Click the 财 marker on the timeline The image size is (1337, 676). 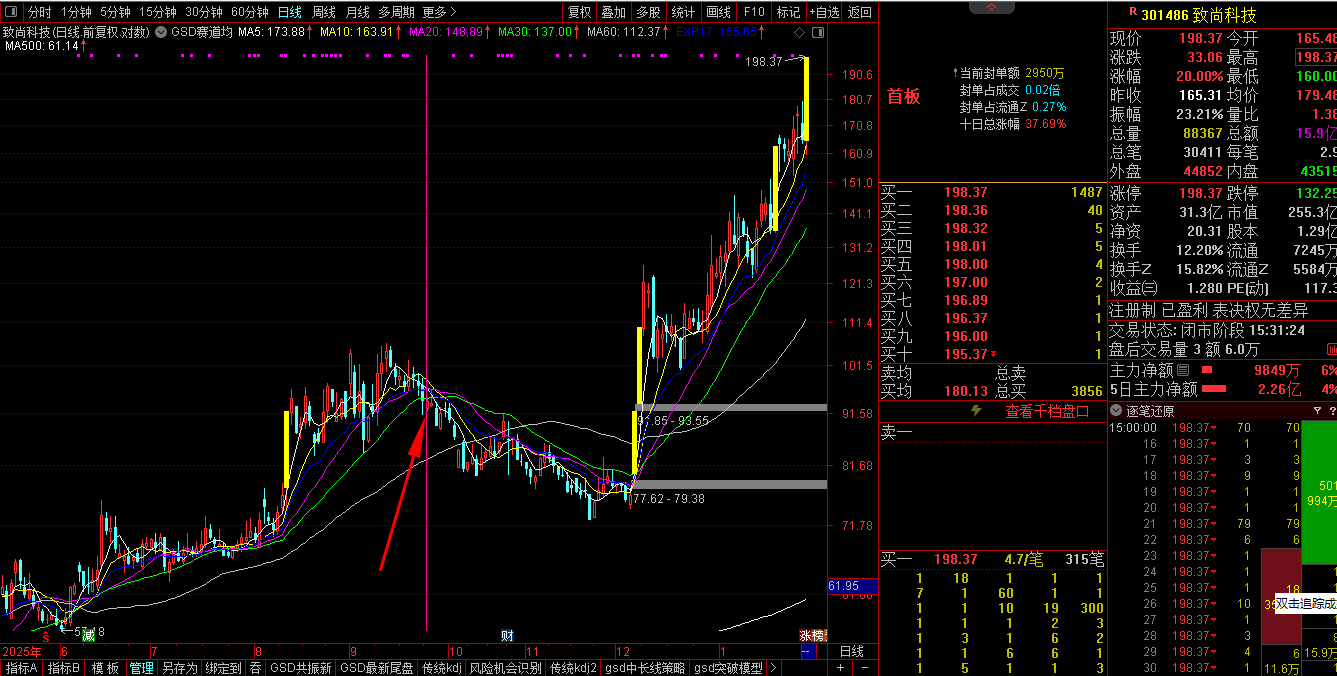tap(507, 636)
